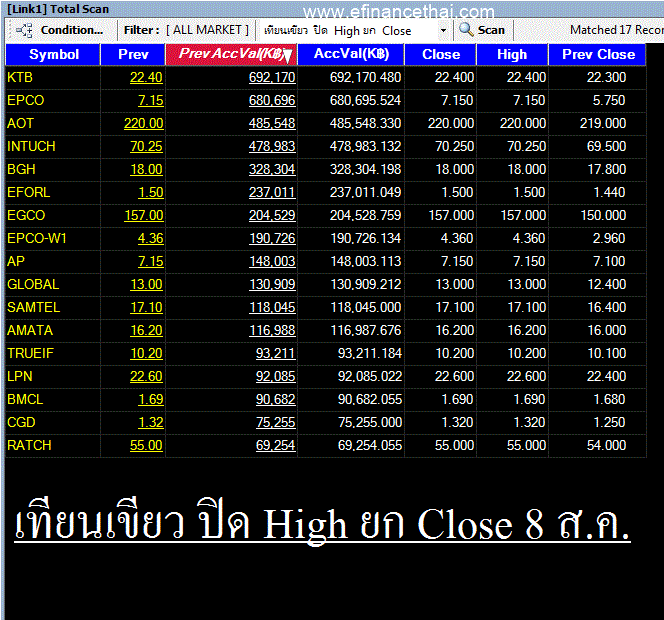Image resolution: width=664 pixels, height=620 pixels.
Task: Select the EFORL symbol
Action: 28,192
